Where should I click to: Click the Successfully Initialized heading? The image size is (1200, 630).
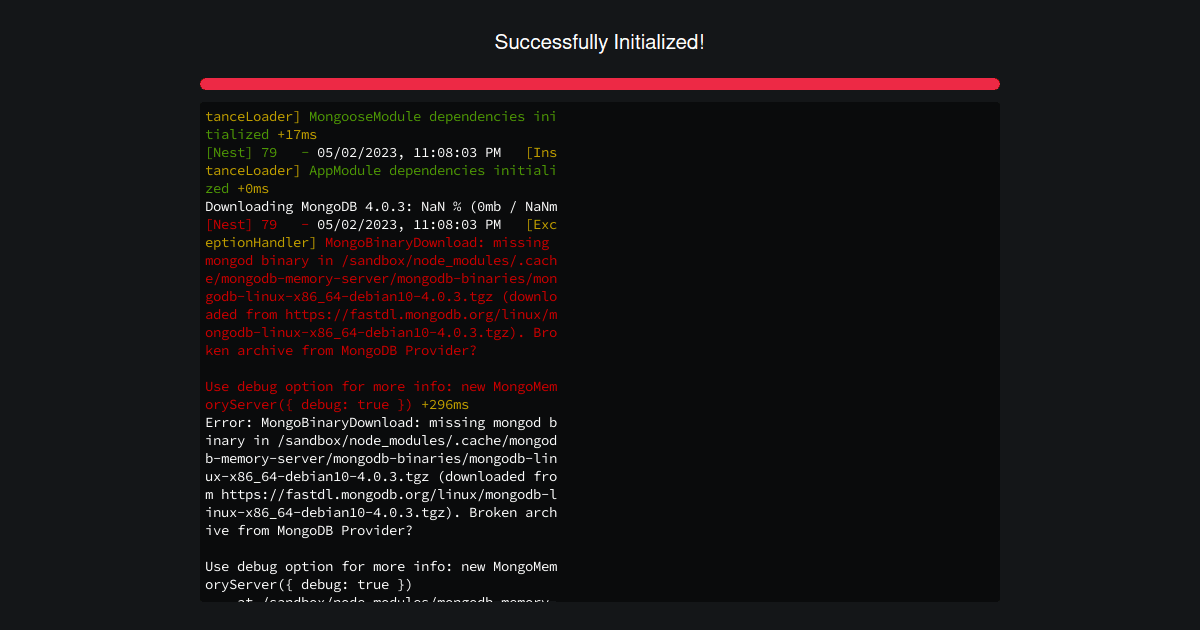pyautogui.click(x=599, y=42)
